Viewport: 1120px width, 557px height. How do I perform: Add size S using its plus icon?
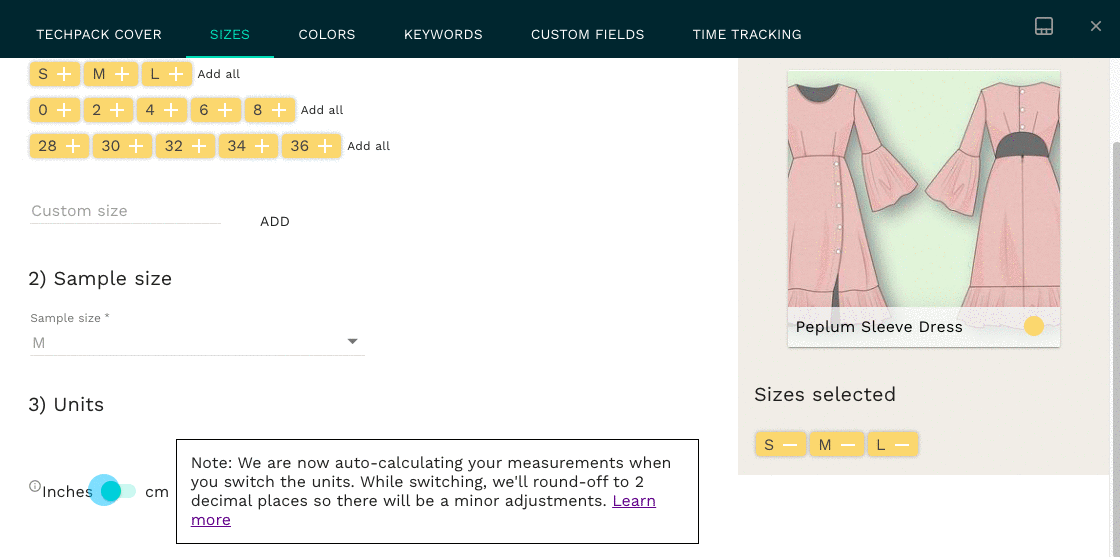(x=64, y=74)
